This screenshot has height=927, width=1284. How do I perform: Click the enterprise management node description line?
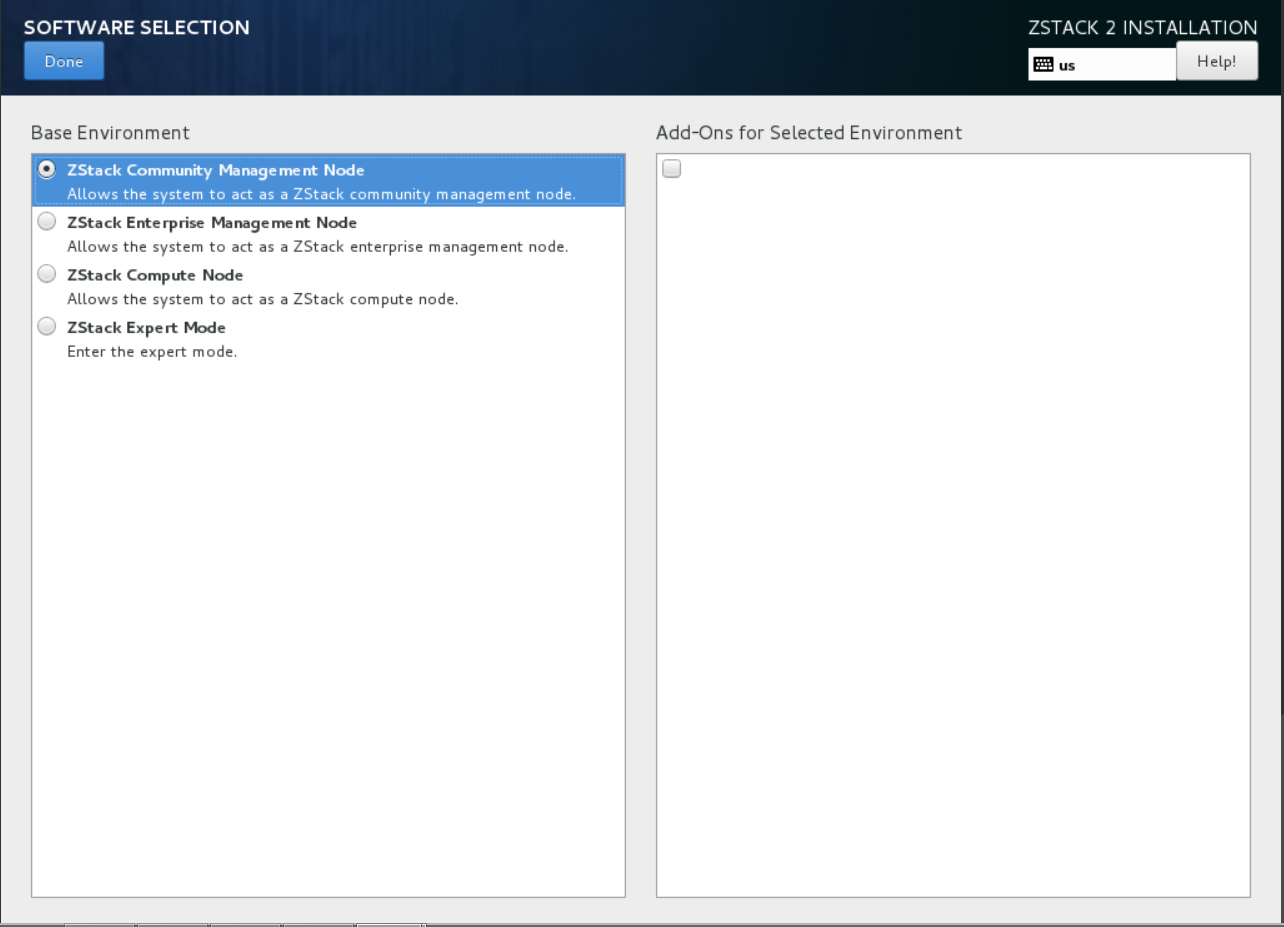318,247
